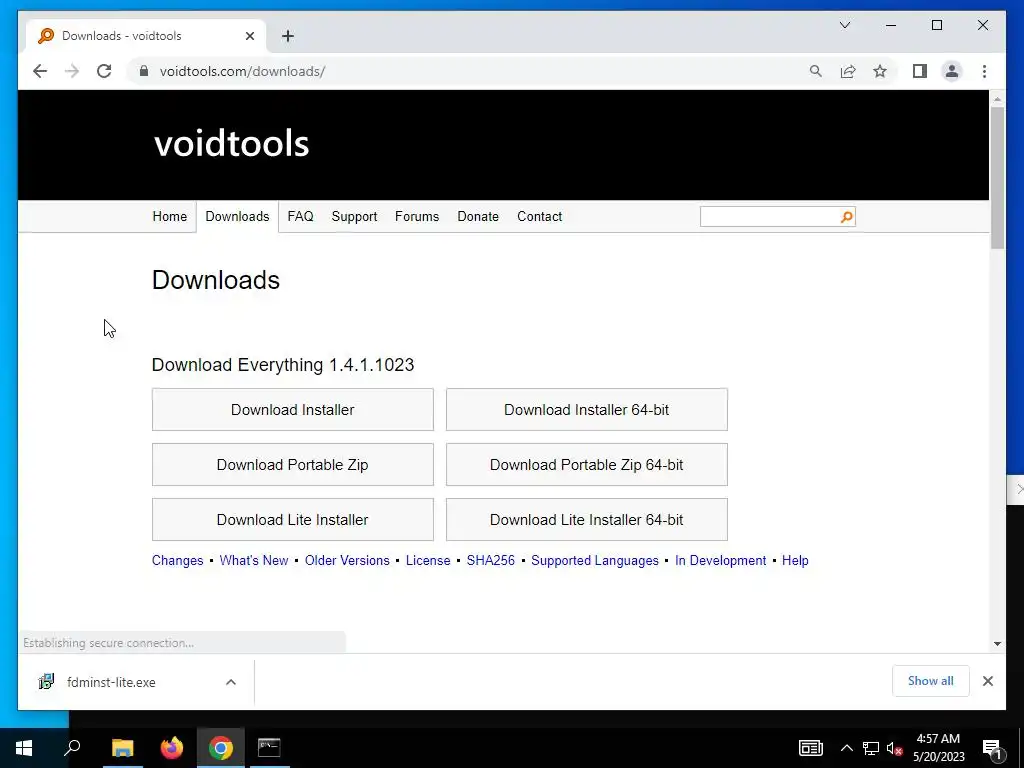Screen dimensions: 1024x768
Task: Submit site search with orange magnifier
Action: point(846,217)
